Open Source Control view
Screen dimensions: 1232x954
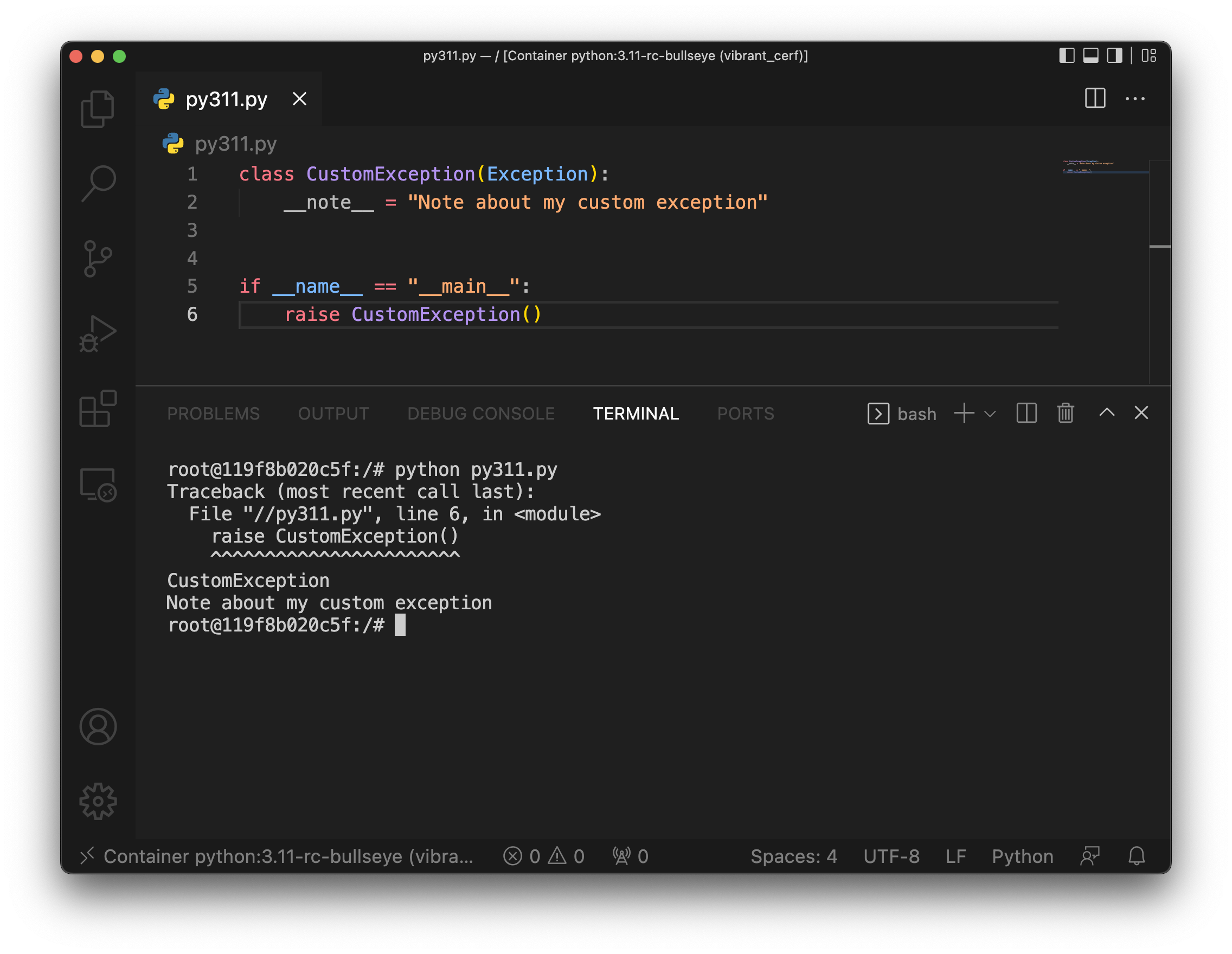(x=98, y=259)
